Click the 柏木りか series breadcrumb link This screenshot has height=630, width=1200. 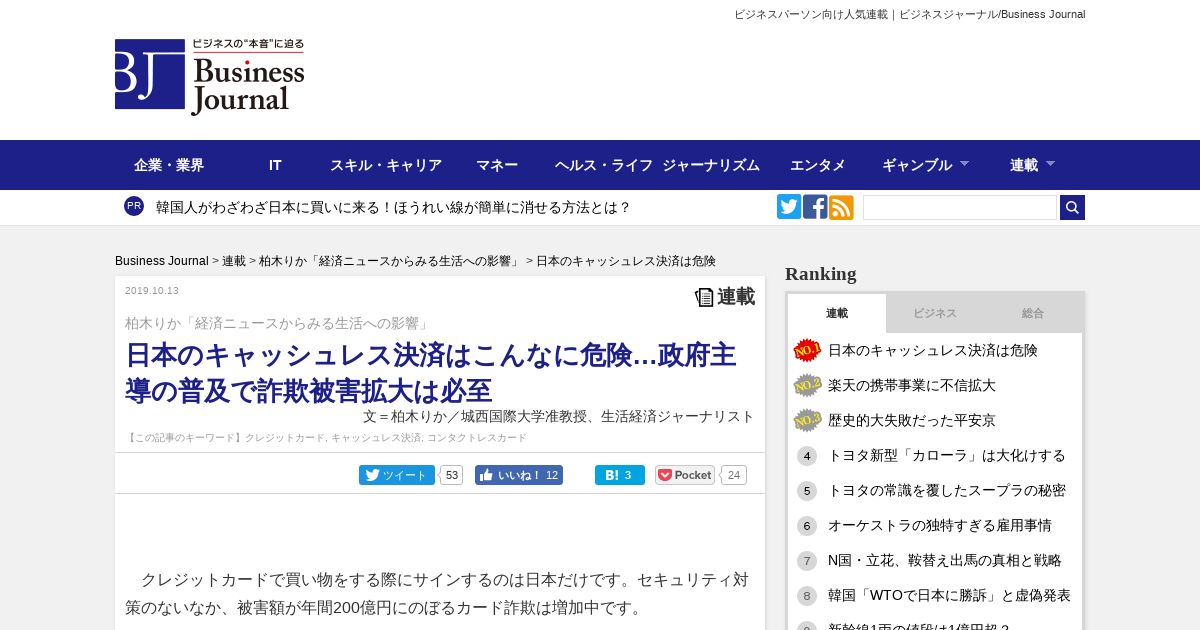[391, 261]
